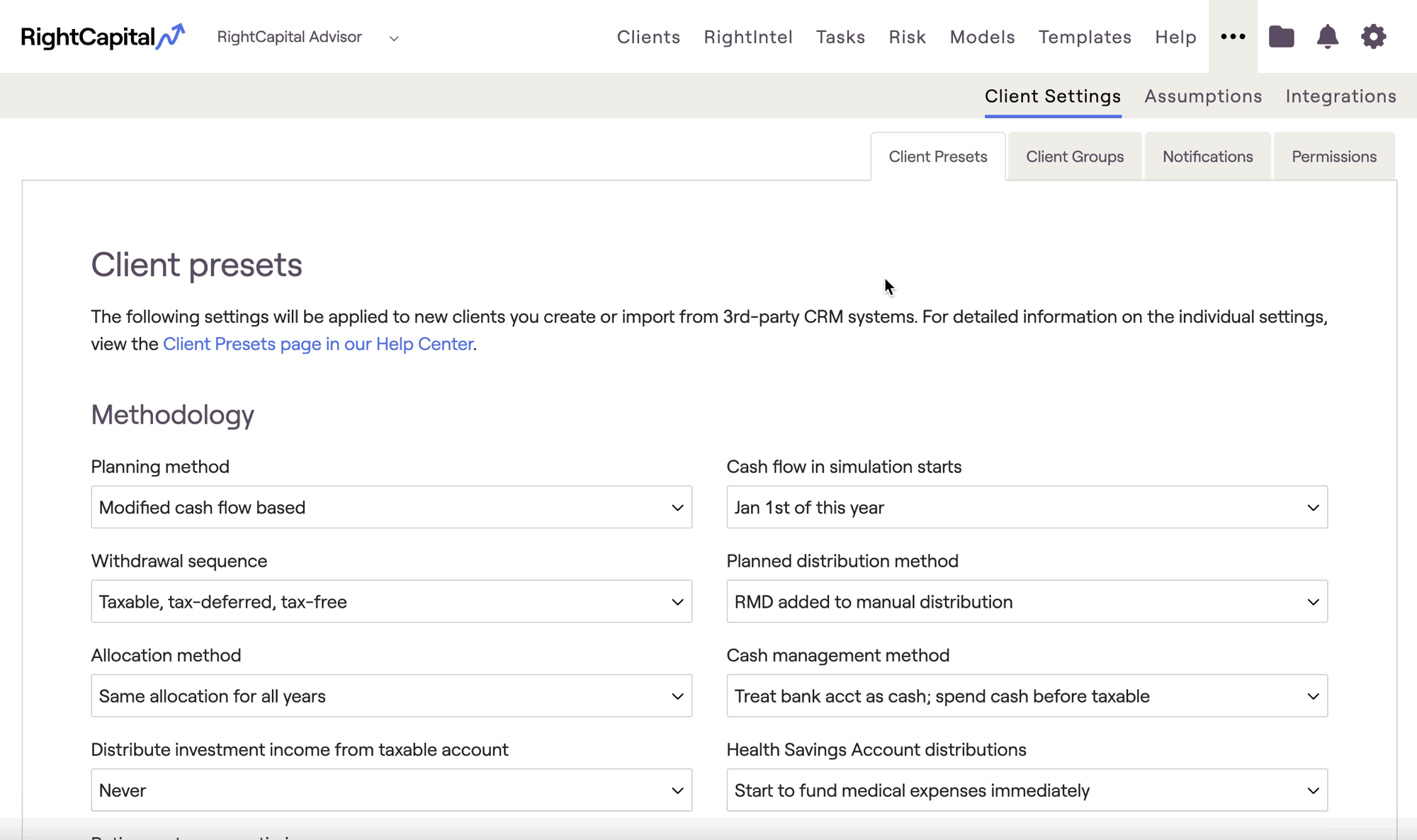Screen dimensions: 1417x840
Task: Open the Cash management method dropdown
Action: point(1027,696)
